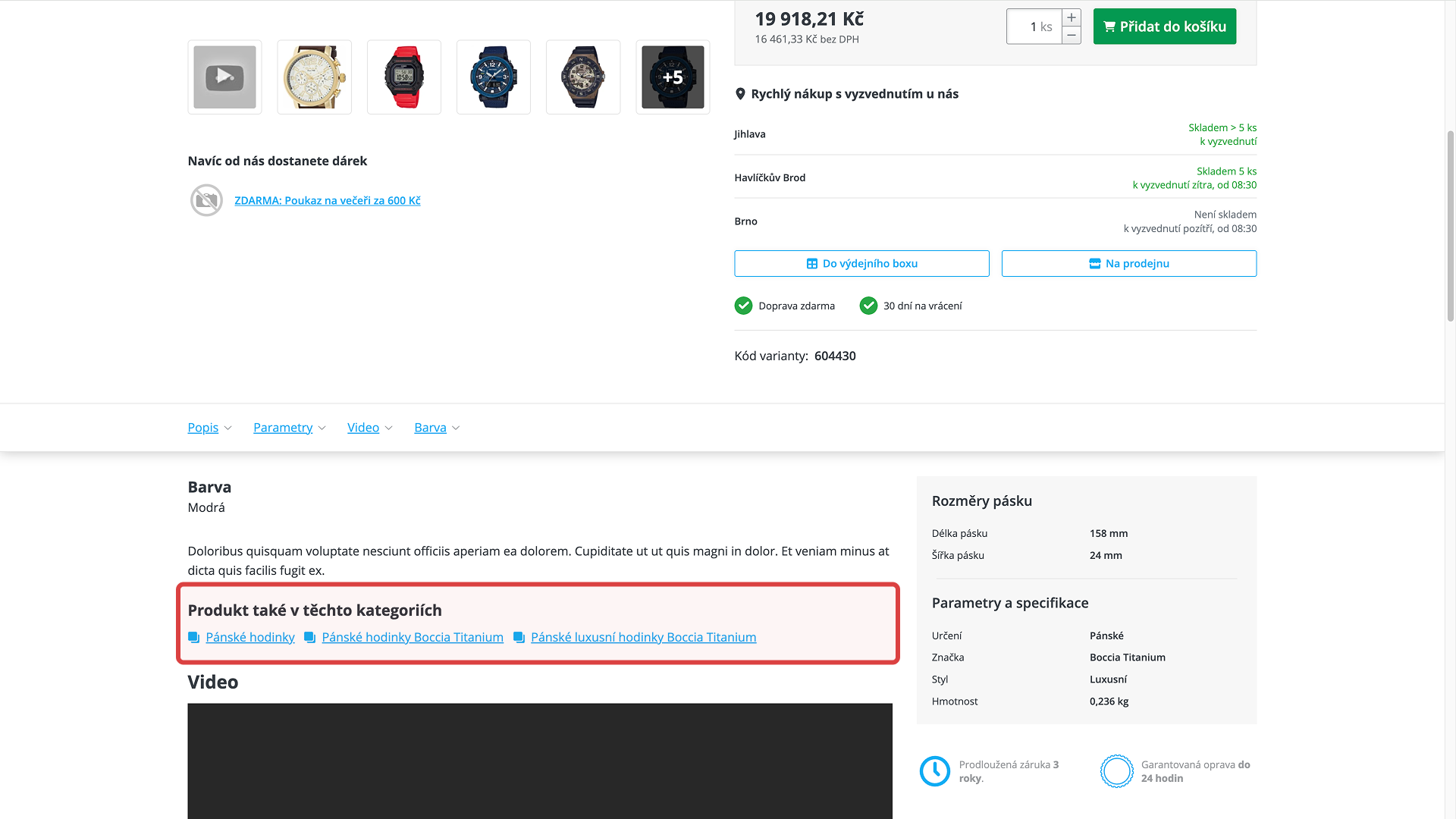Play the product video thumbnail
1456x819 pixels.
point(224,77)
